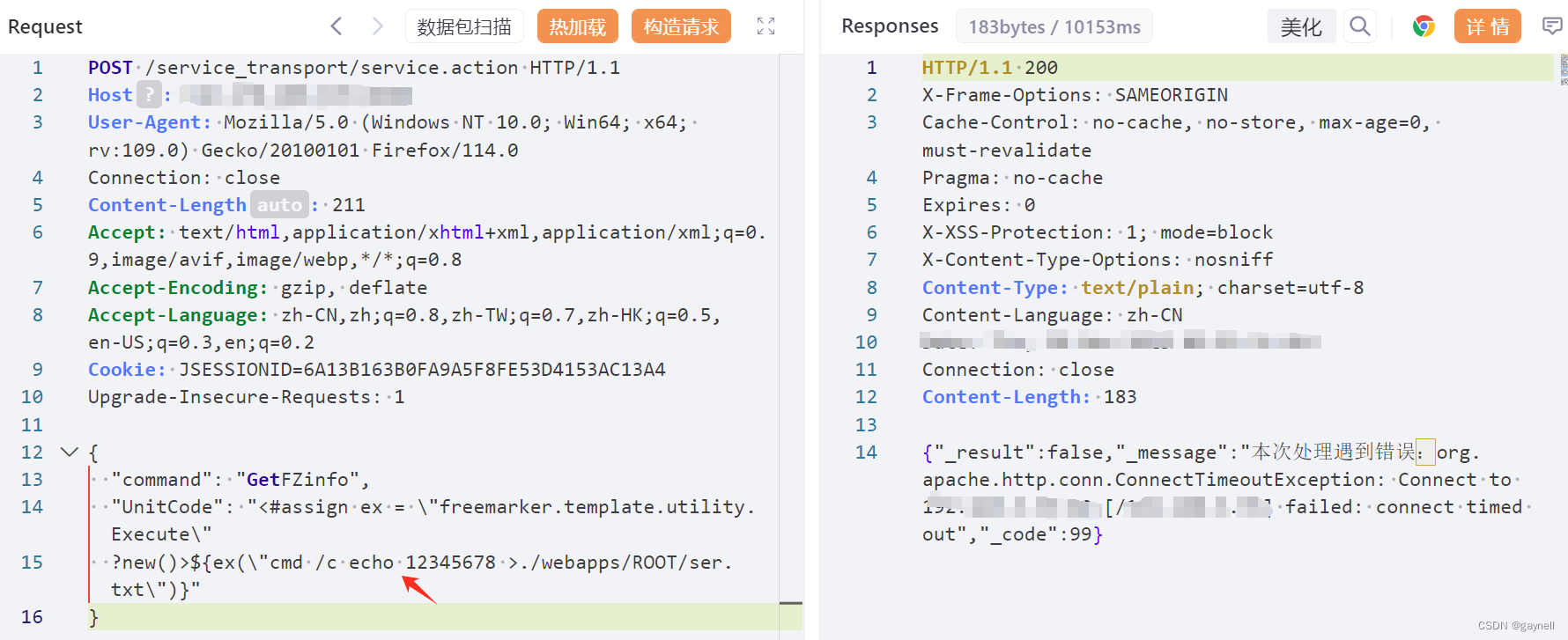Toggle the Content-Length auto badge
Viewport: 1568px width, 640px height.
tap(279, 204)
